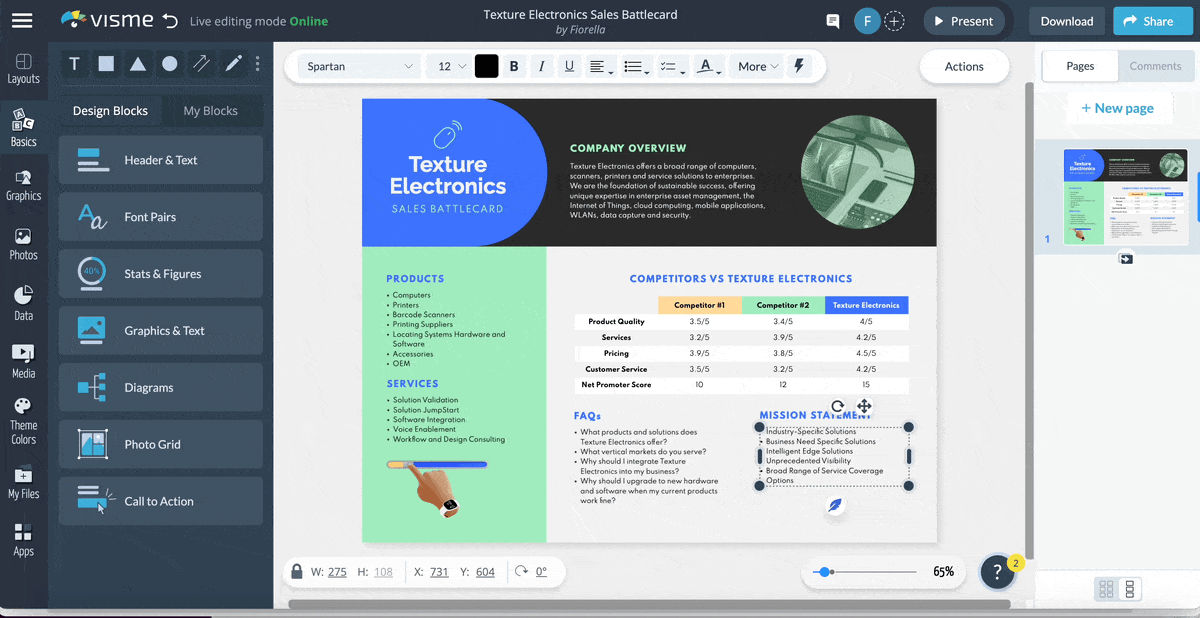Toggle the aspect ratio lock icon
Screen dimensions: 1200x618
tap(296, 572)
